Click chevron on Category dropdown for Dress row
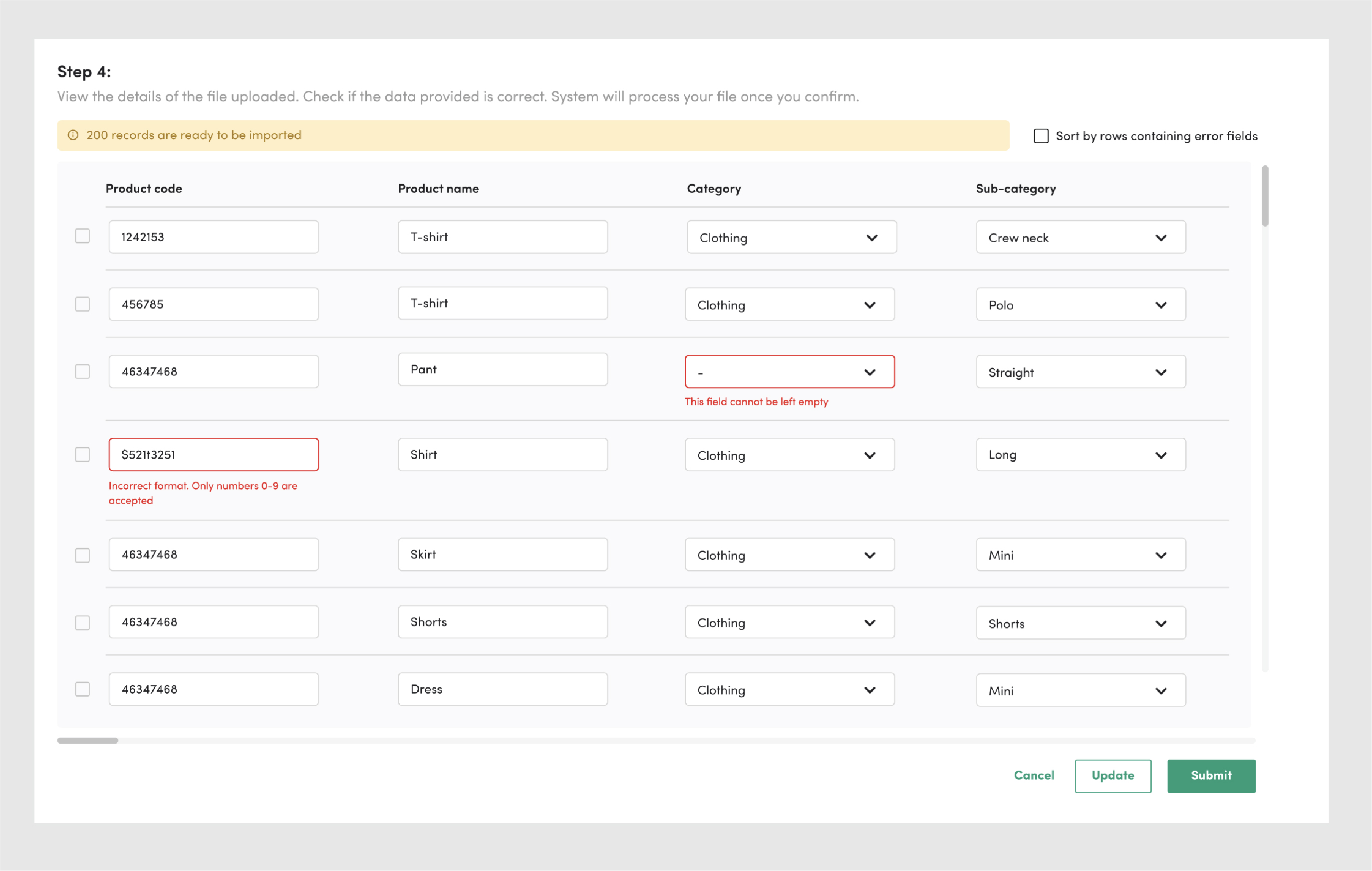This screenshot has width=1372, height=871. [869, 690]
